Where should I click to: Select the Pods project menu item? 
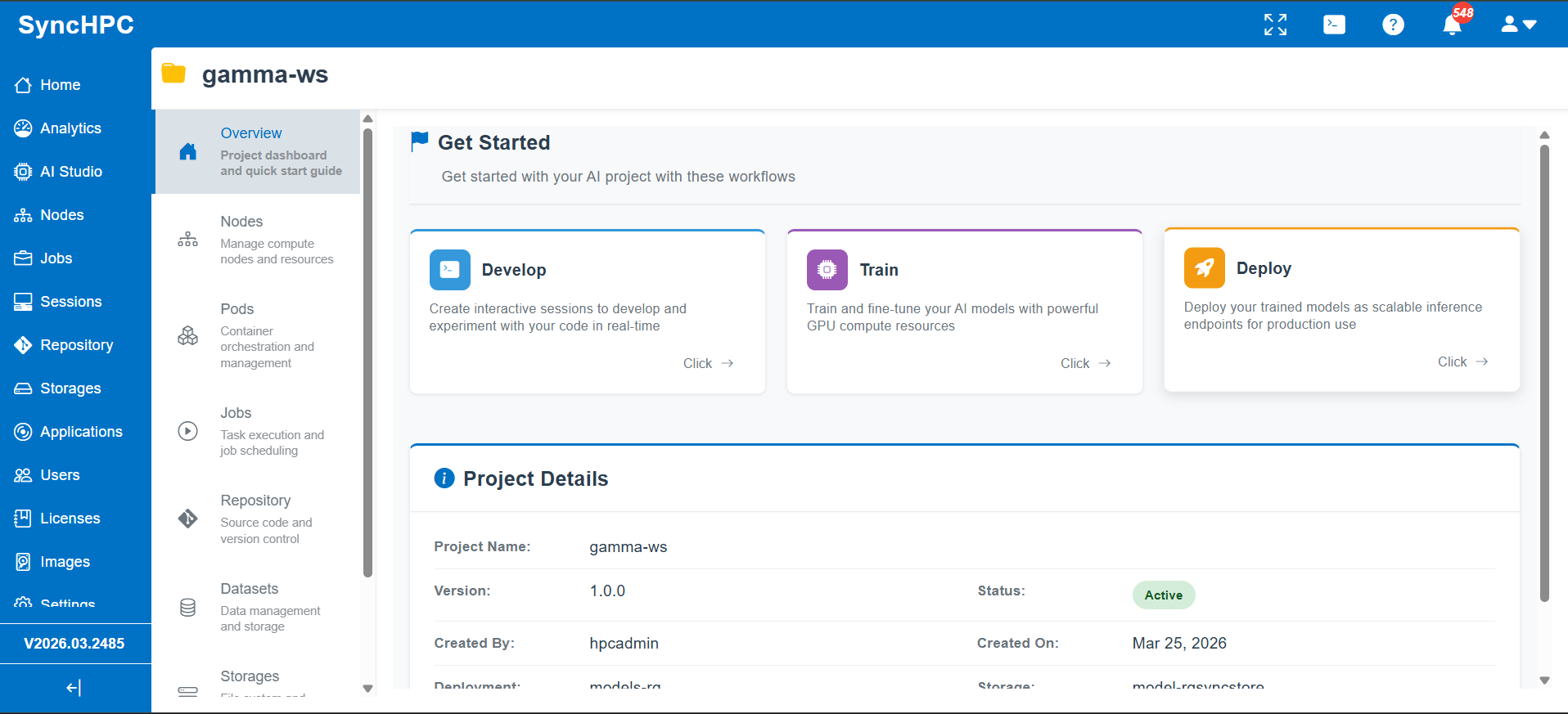tap(257, 335)
